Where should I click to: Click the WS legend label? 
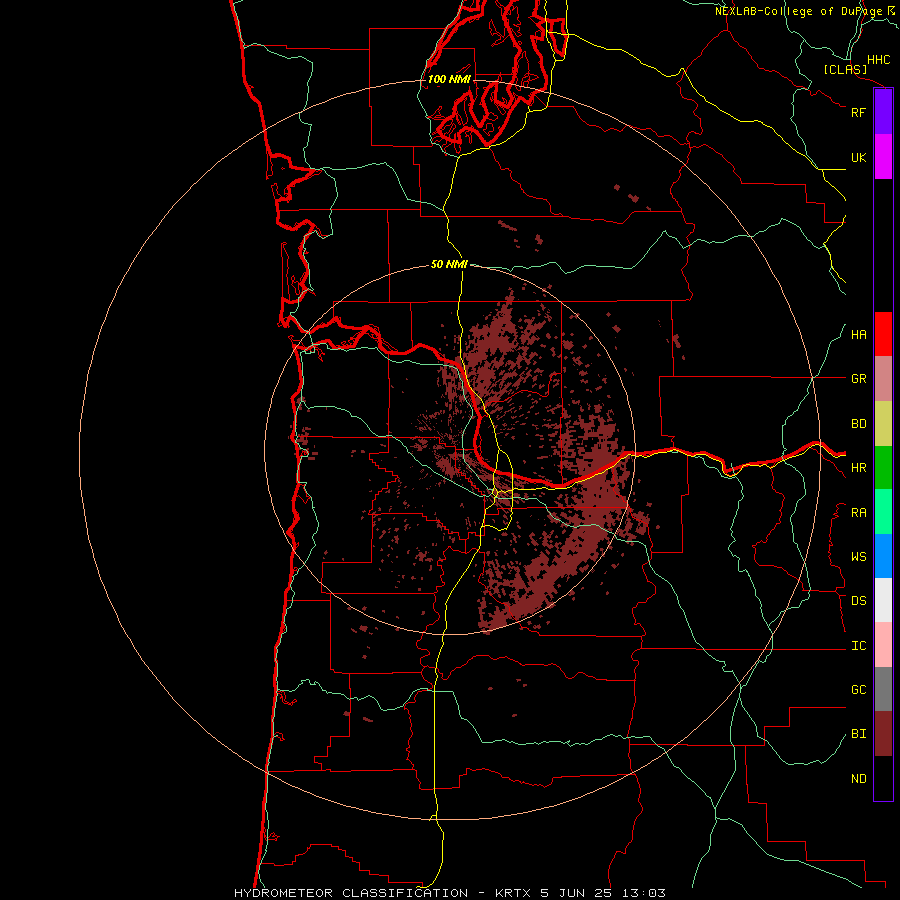point(858,557)
